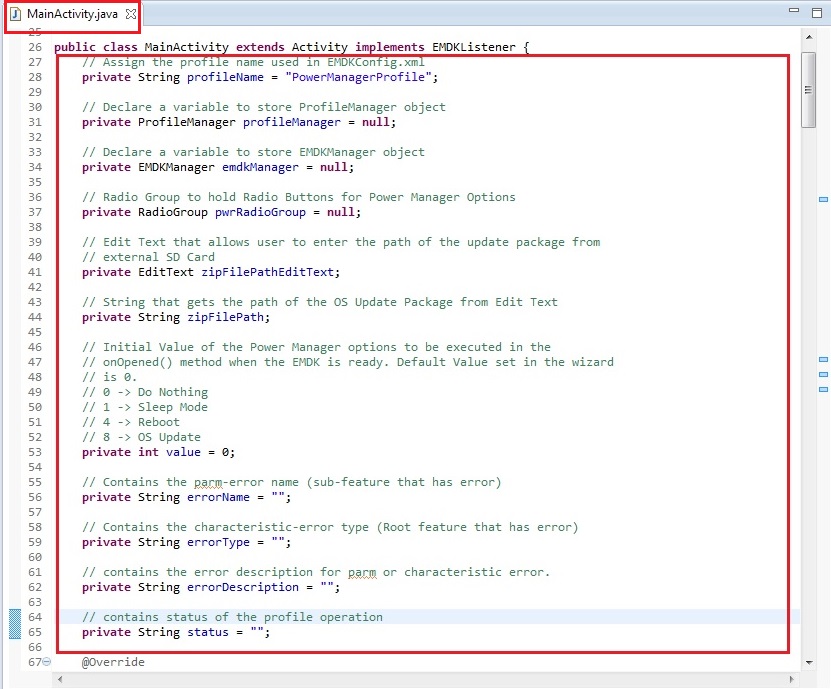Click the Java file icon on the tab
The image size is (831, 689).
15,15
